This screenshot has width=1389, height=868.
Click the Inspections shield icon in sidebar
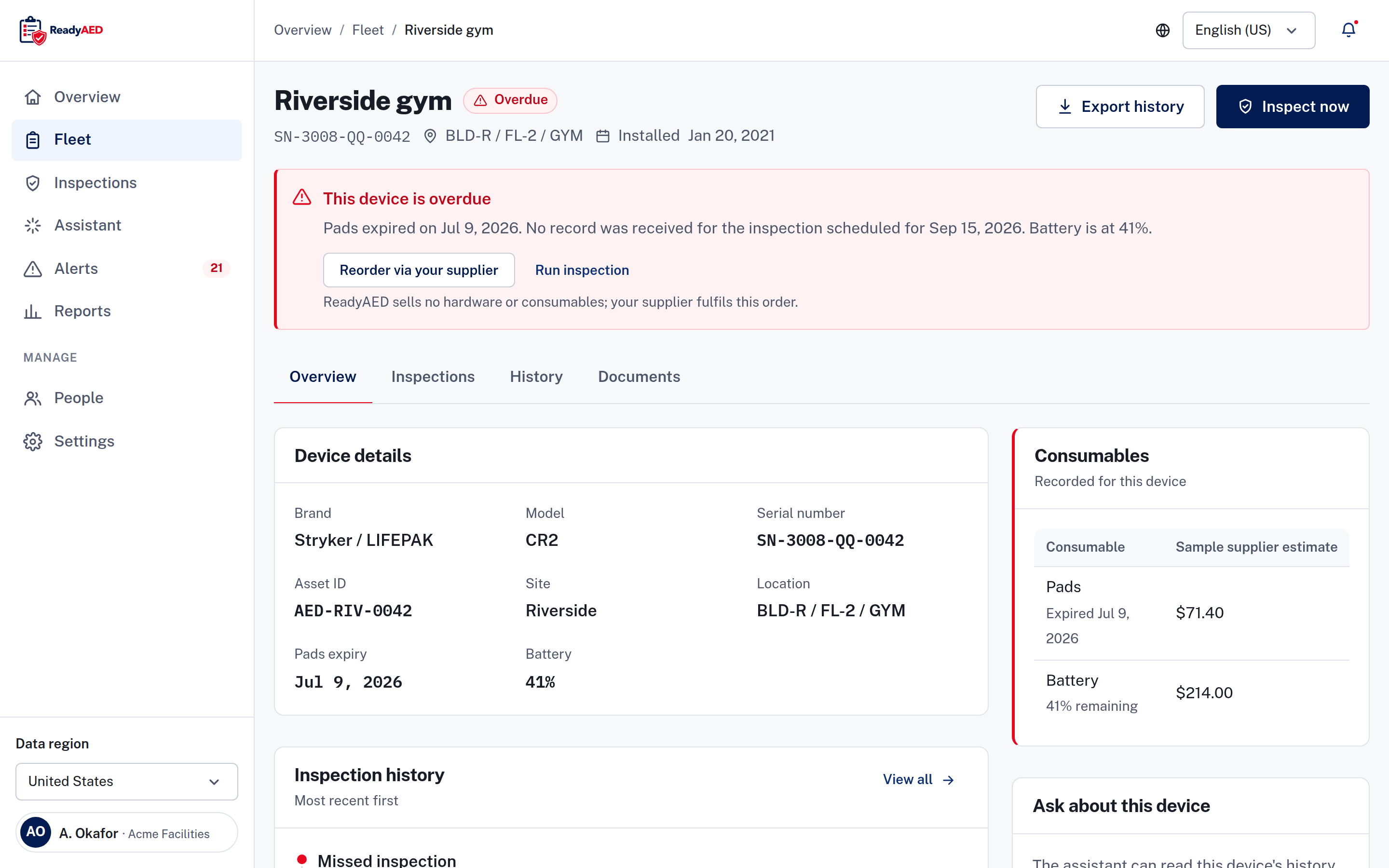33,183
